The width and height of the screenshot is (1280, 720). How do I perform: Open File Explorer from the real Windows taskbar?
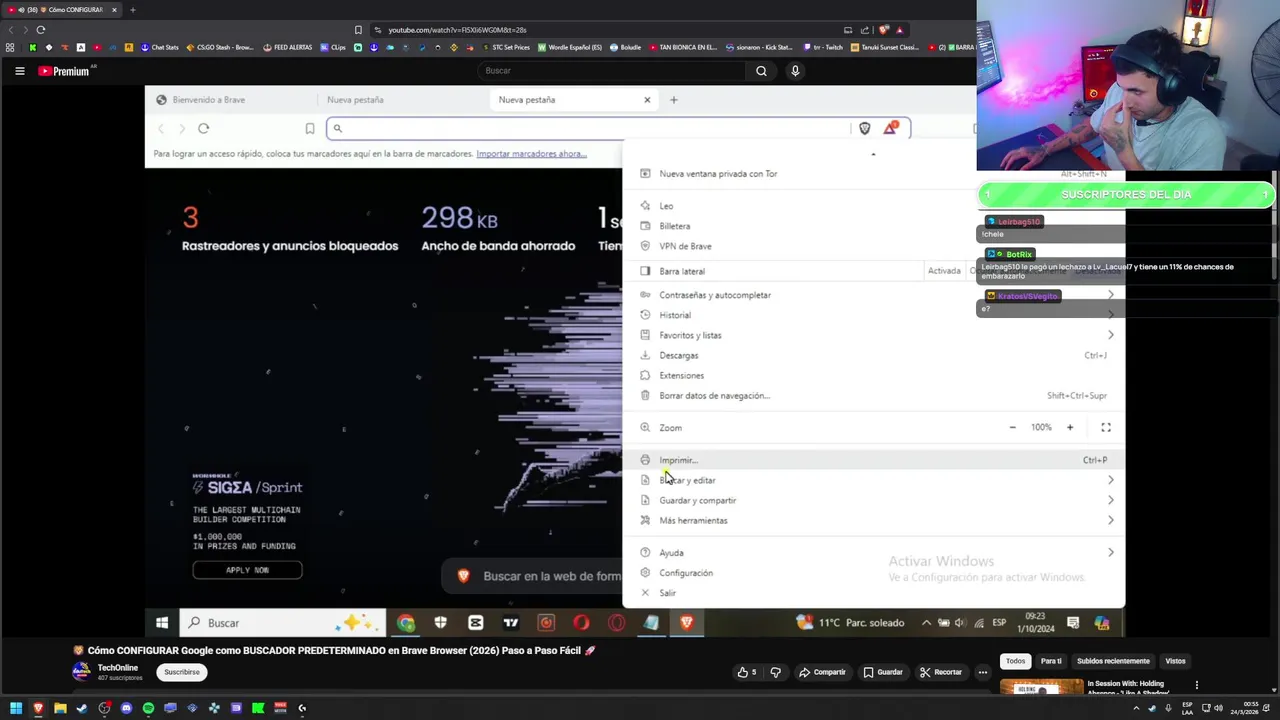coord(60,708)
